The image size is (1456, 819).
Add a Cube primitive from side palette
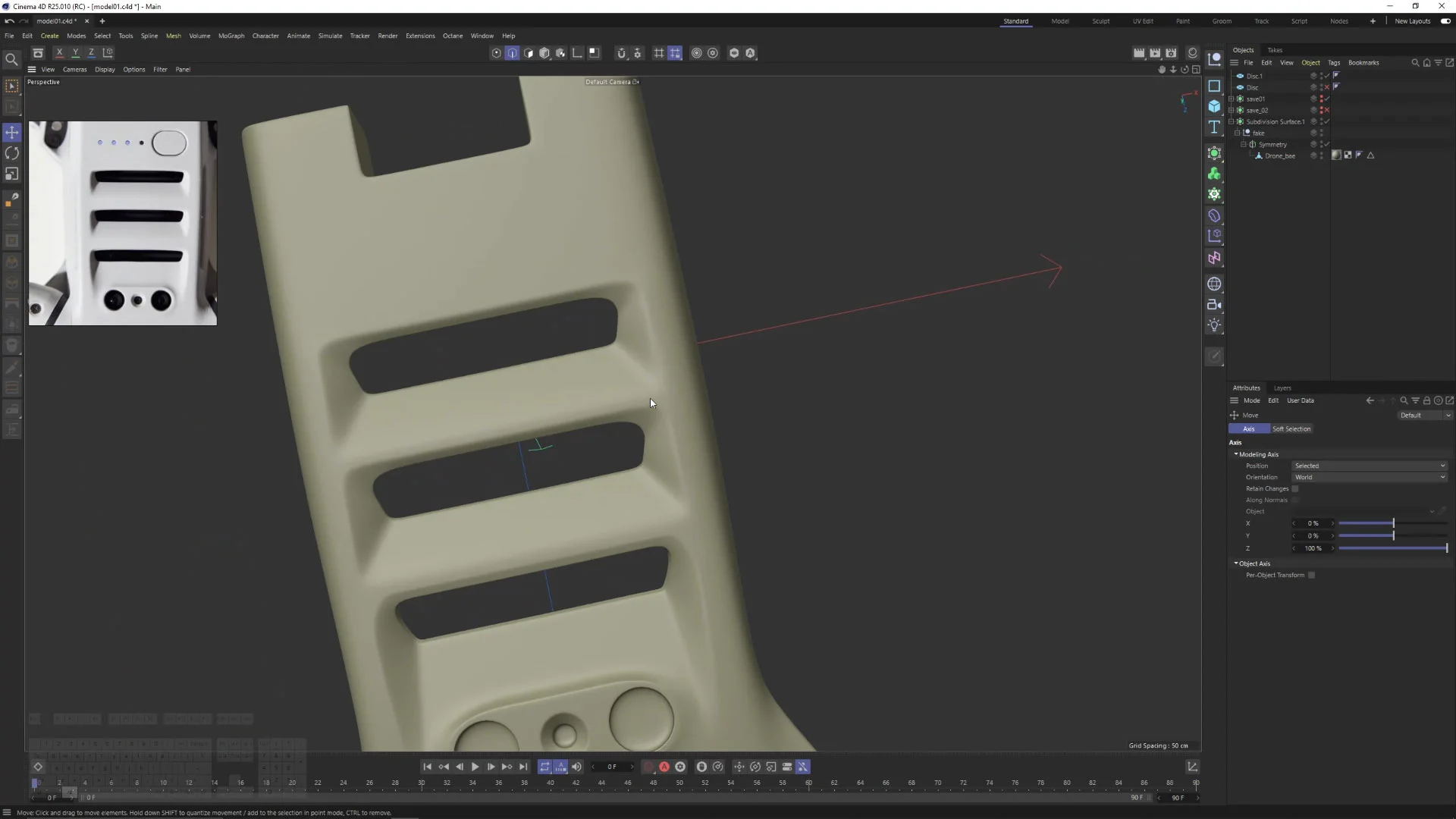tap(1214, 106)
